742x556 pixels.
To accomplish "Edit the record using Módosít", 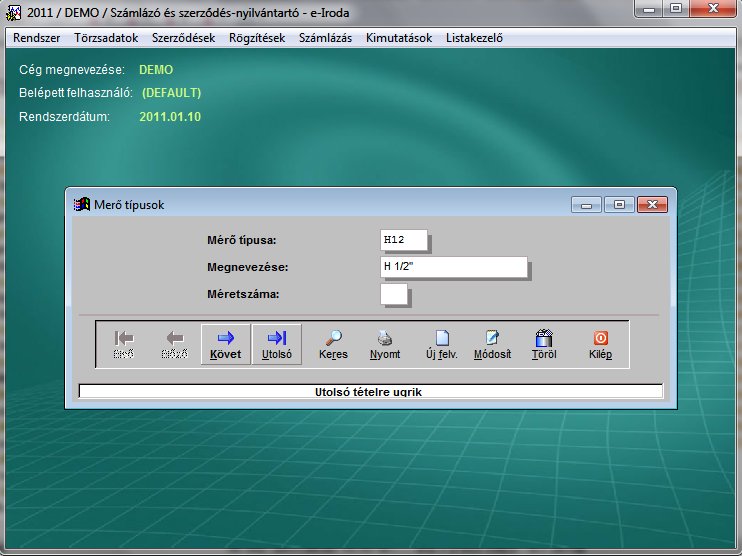I will tap(492, 344).
